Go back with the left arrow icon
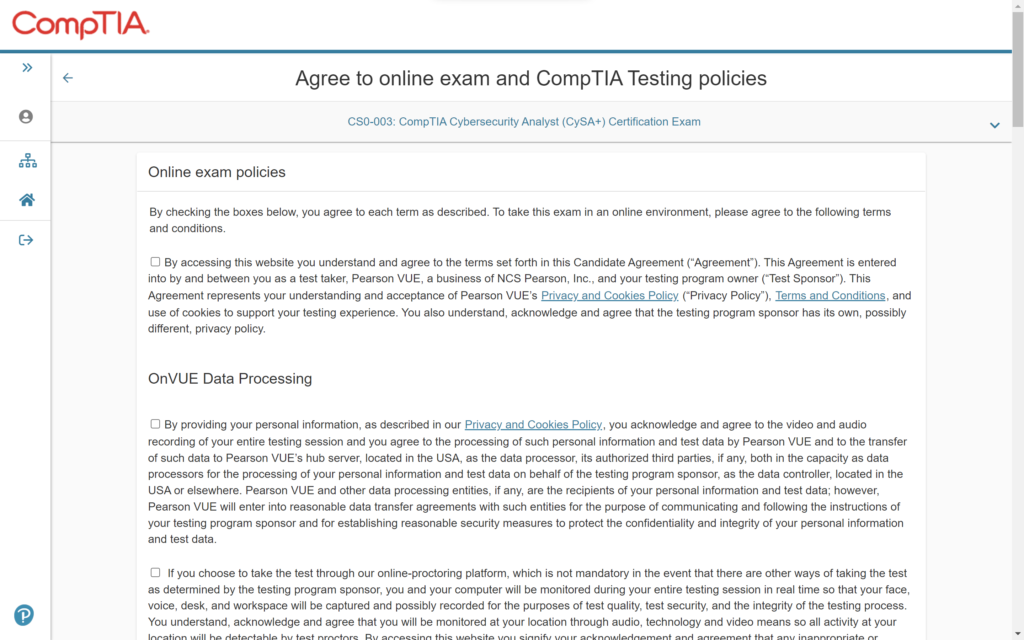This screenshot has height=640, width=1024. [68, 78]
